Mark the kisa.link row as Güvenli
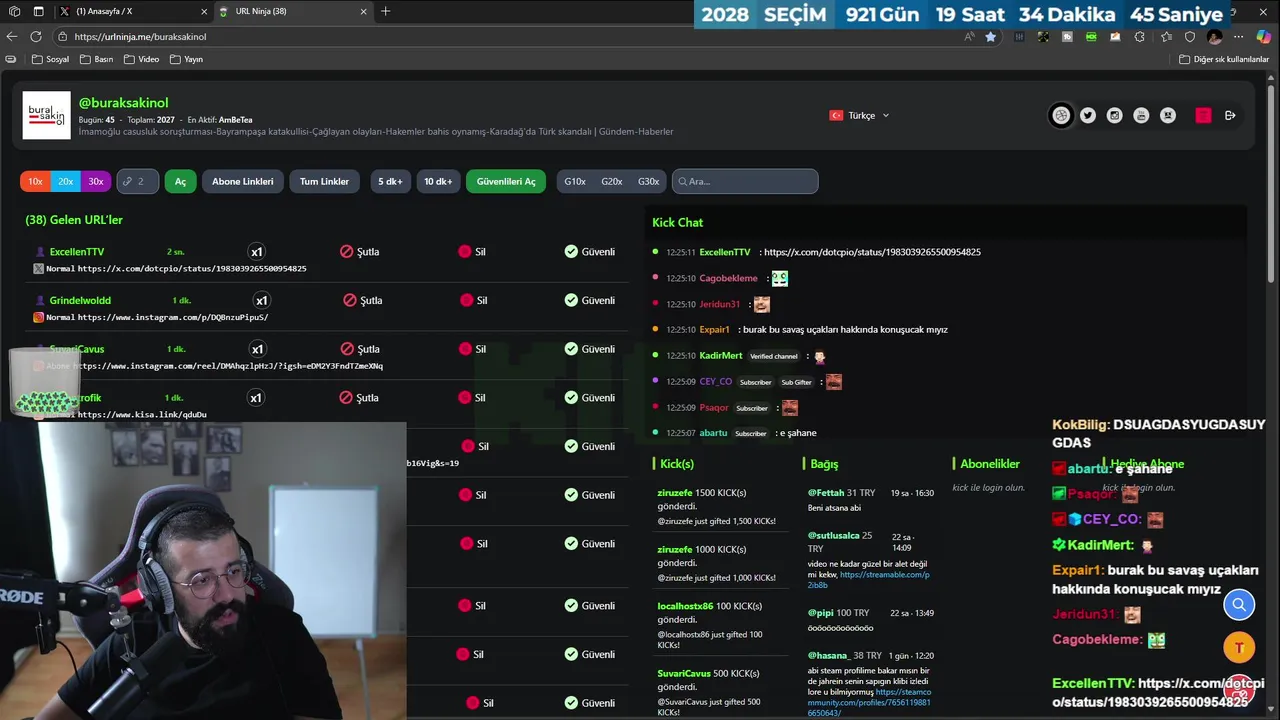The image size is (1280, 720). click(589, 397)
